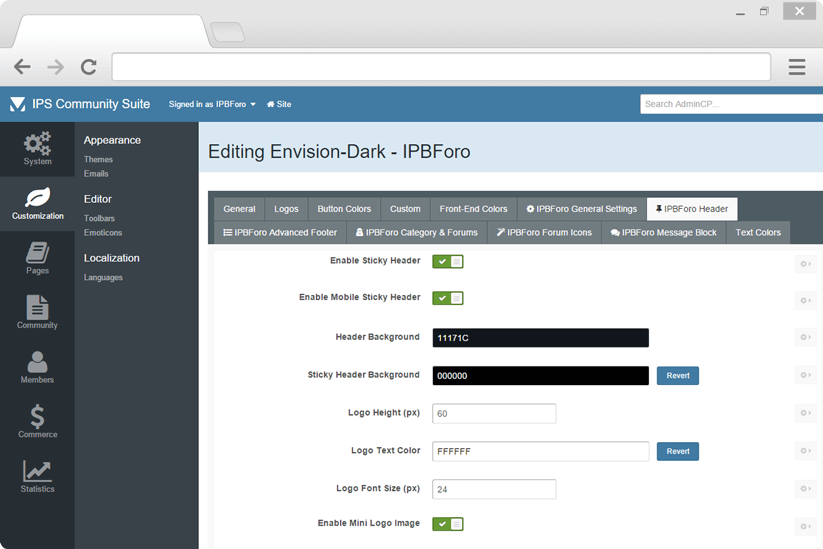The height and width of the screenshot is (549, 823).
Task: Toggle Enable Mobile Sticky Header switch
Action: (448, 298)
